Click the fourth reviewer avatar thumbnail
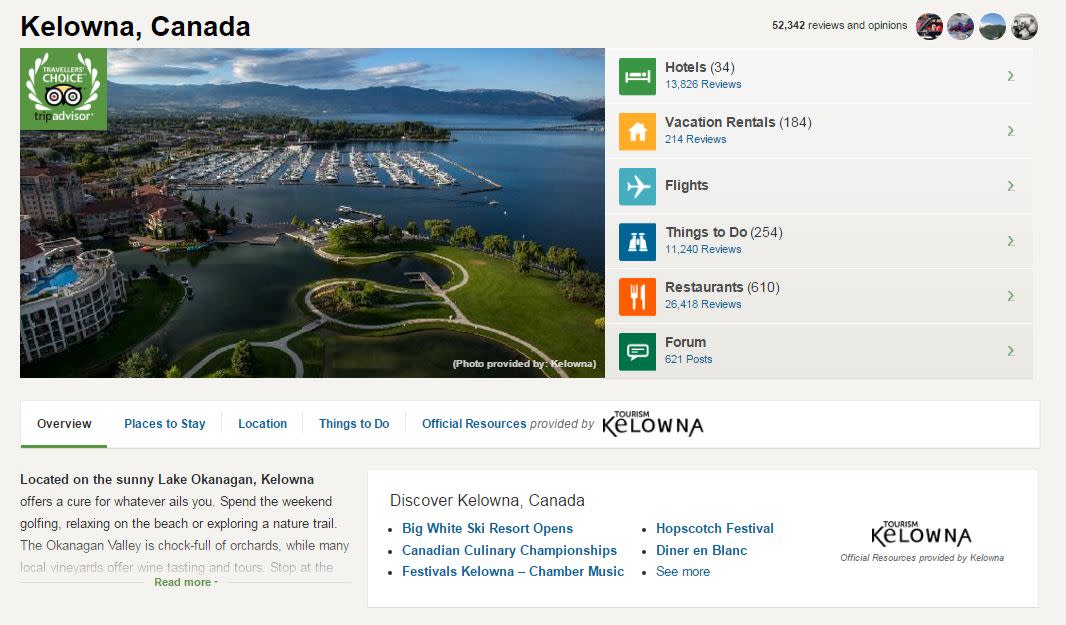 (x=1025, y=27)
